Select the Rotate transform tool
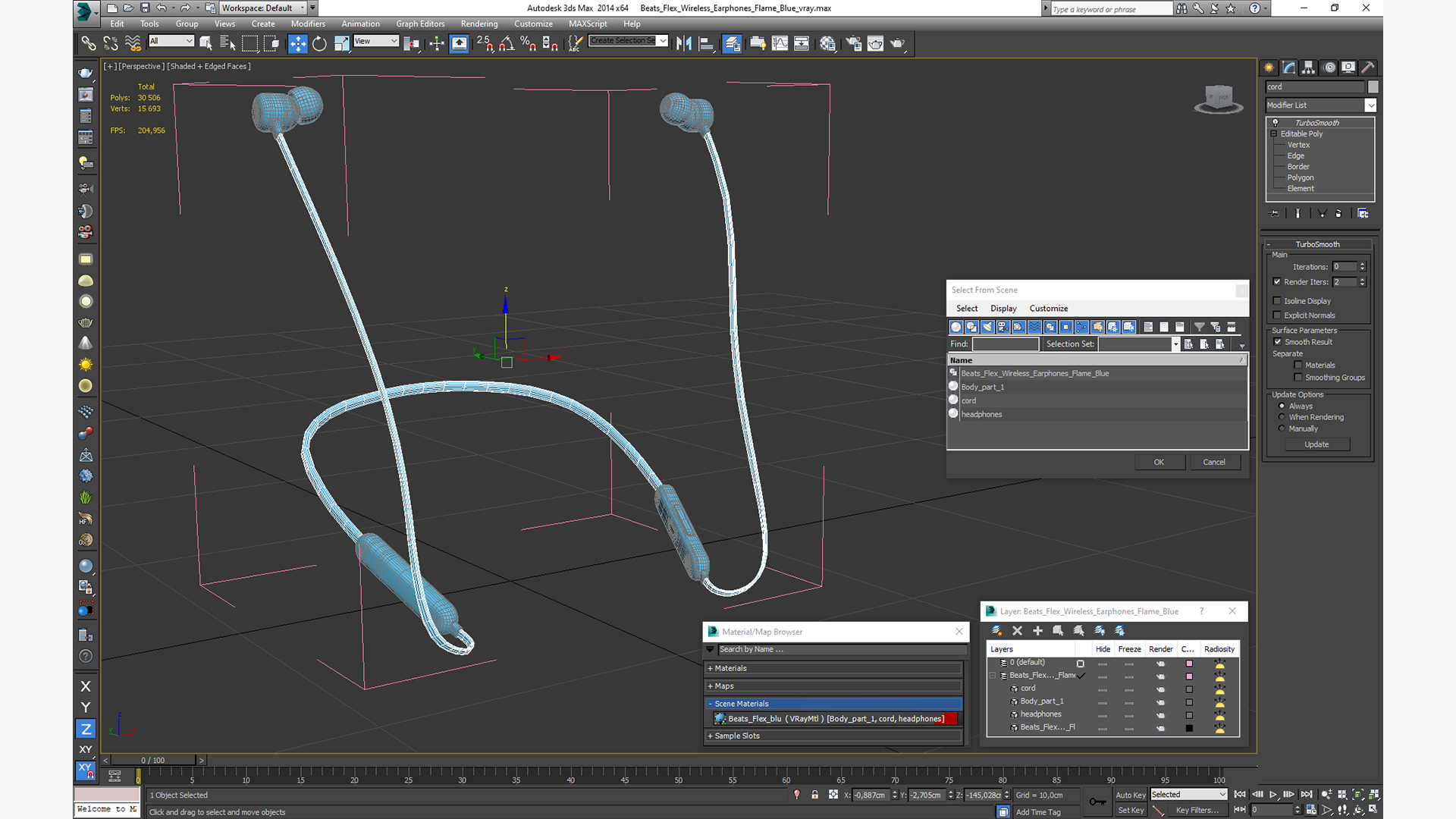Image resolution: width=1456 pixels, height=819 pixels. click(319, 44)
